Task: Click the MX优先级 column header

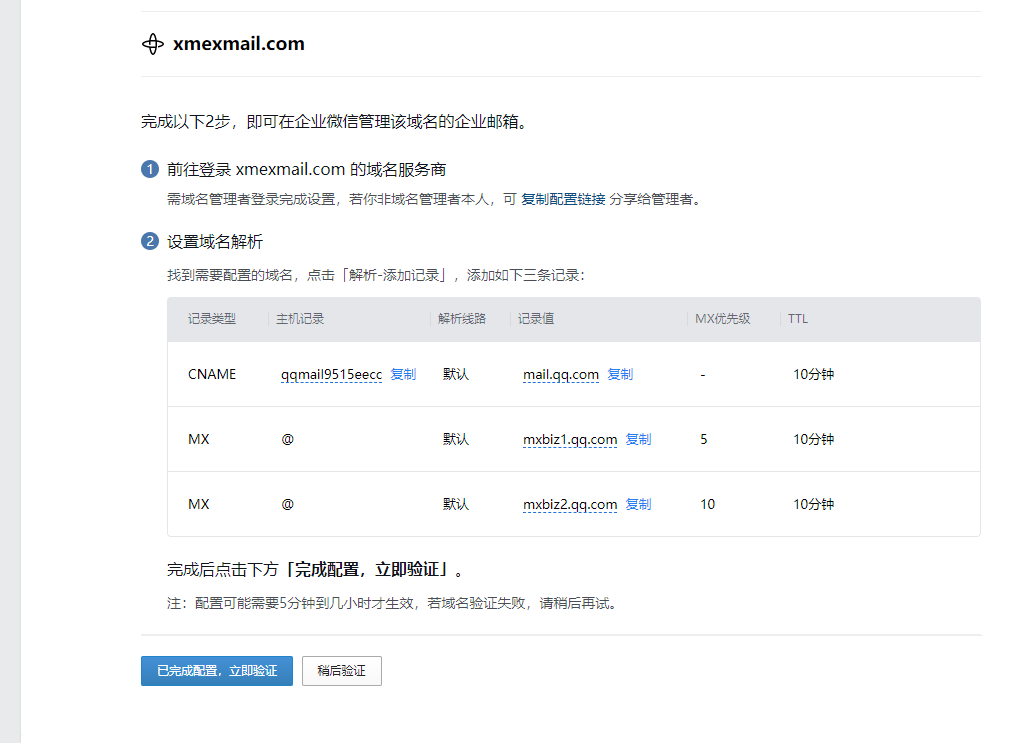Action: (723, 319)
